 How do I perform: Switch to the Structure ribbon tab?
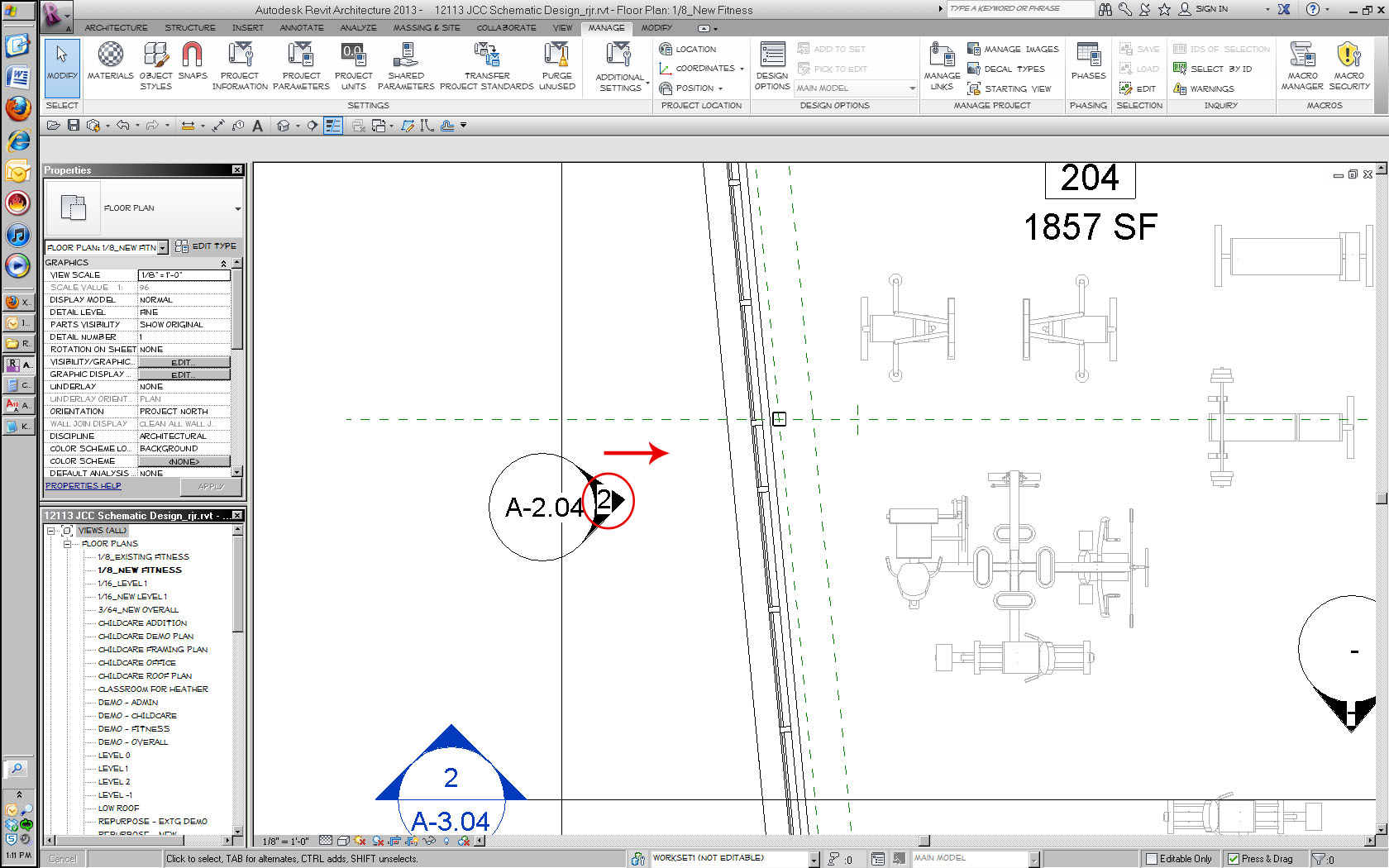point(190,28)
